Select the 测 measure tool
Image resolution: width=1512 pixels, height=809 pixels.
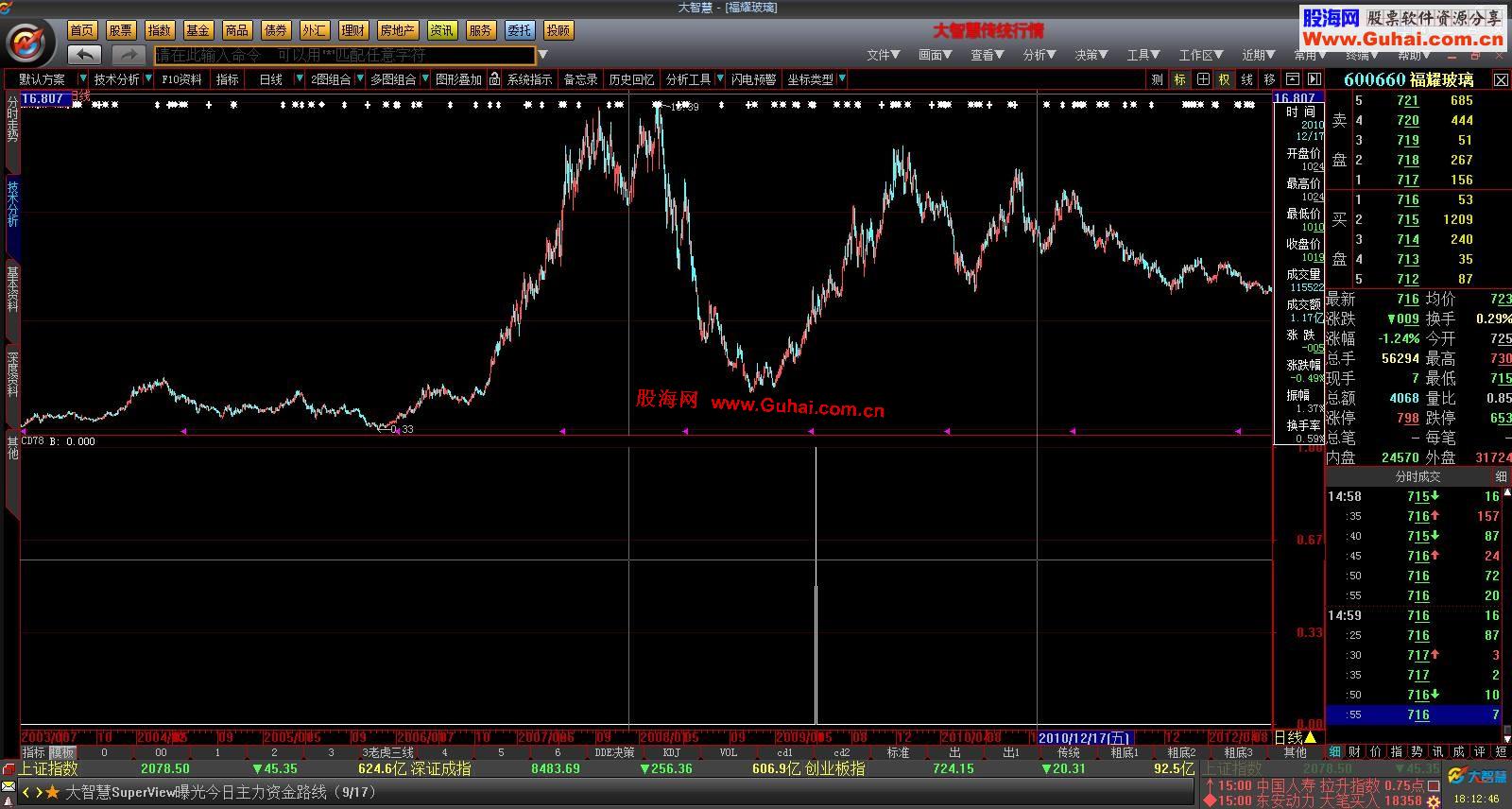(1157, 79)
